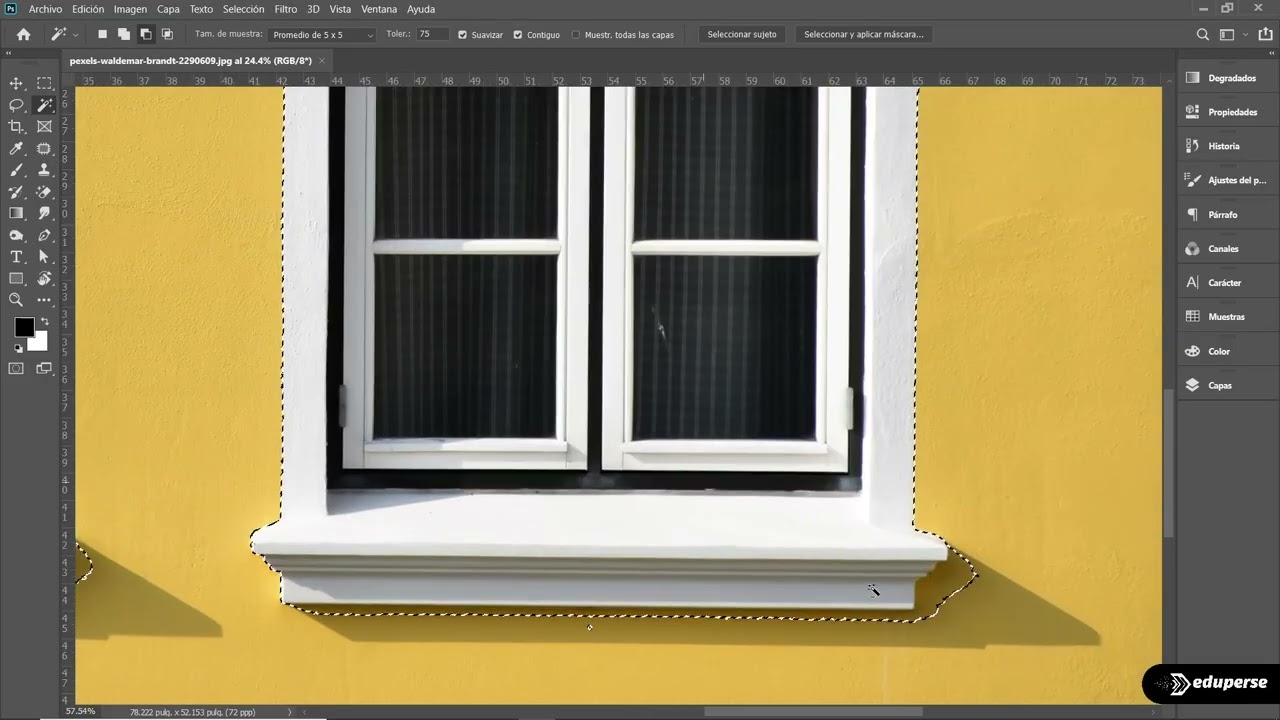Open the Edit Toolbar three-dots menu
The width and height of the screenshot is (1280, 720).
[x=44, y=300]
